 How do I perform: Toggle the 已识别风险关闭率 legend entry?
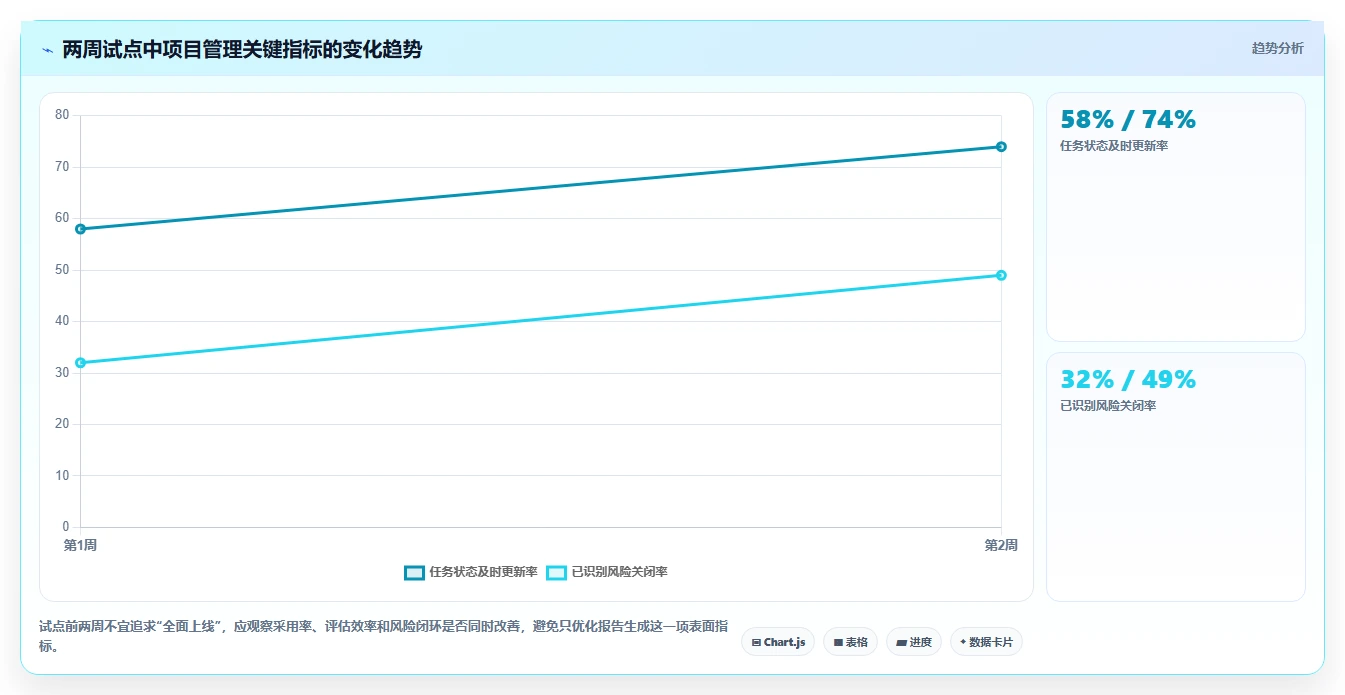coord(606,572)
